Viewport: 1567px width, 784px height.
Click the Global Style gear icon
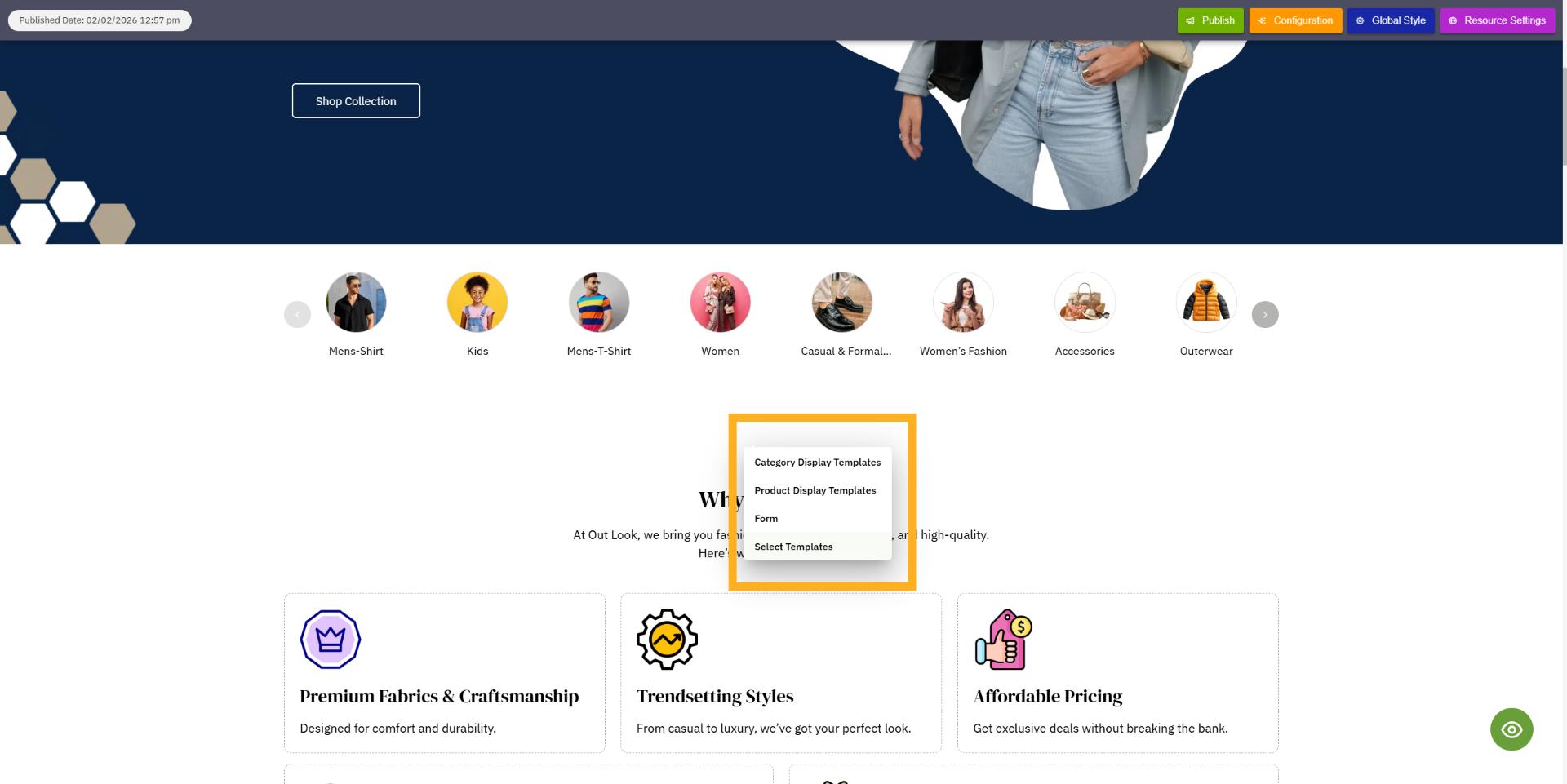point(1360,20)
